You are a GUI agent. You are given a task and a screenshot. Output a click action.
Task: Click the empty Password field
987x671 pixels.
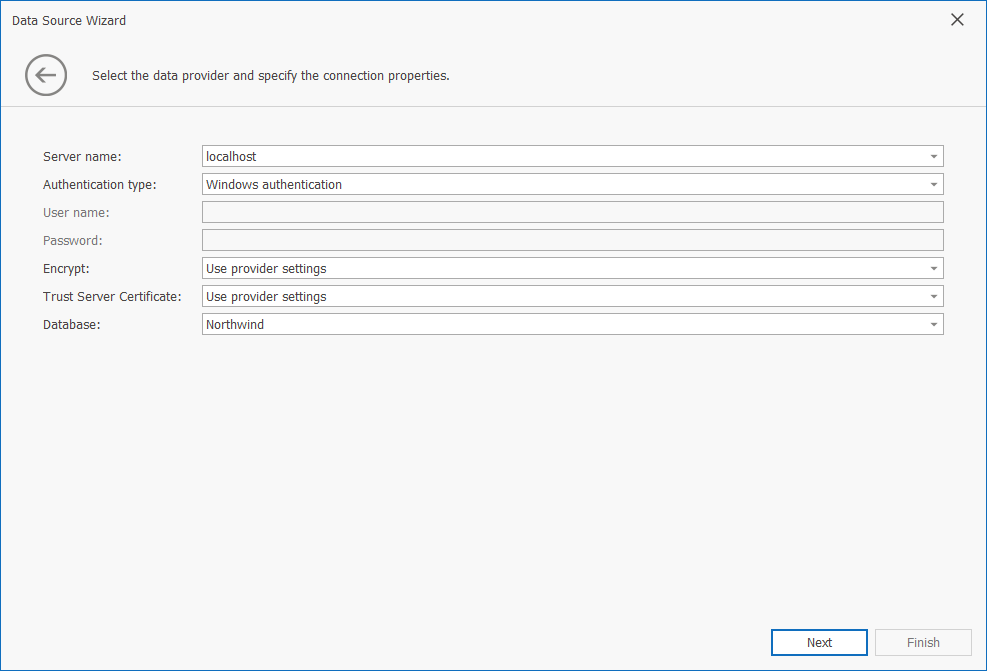(x=572, y=240)
